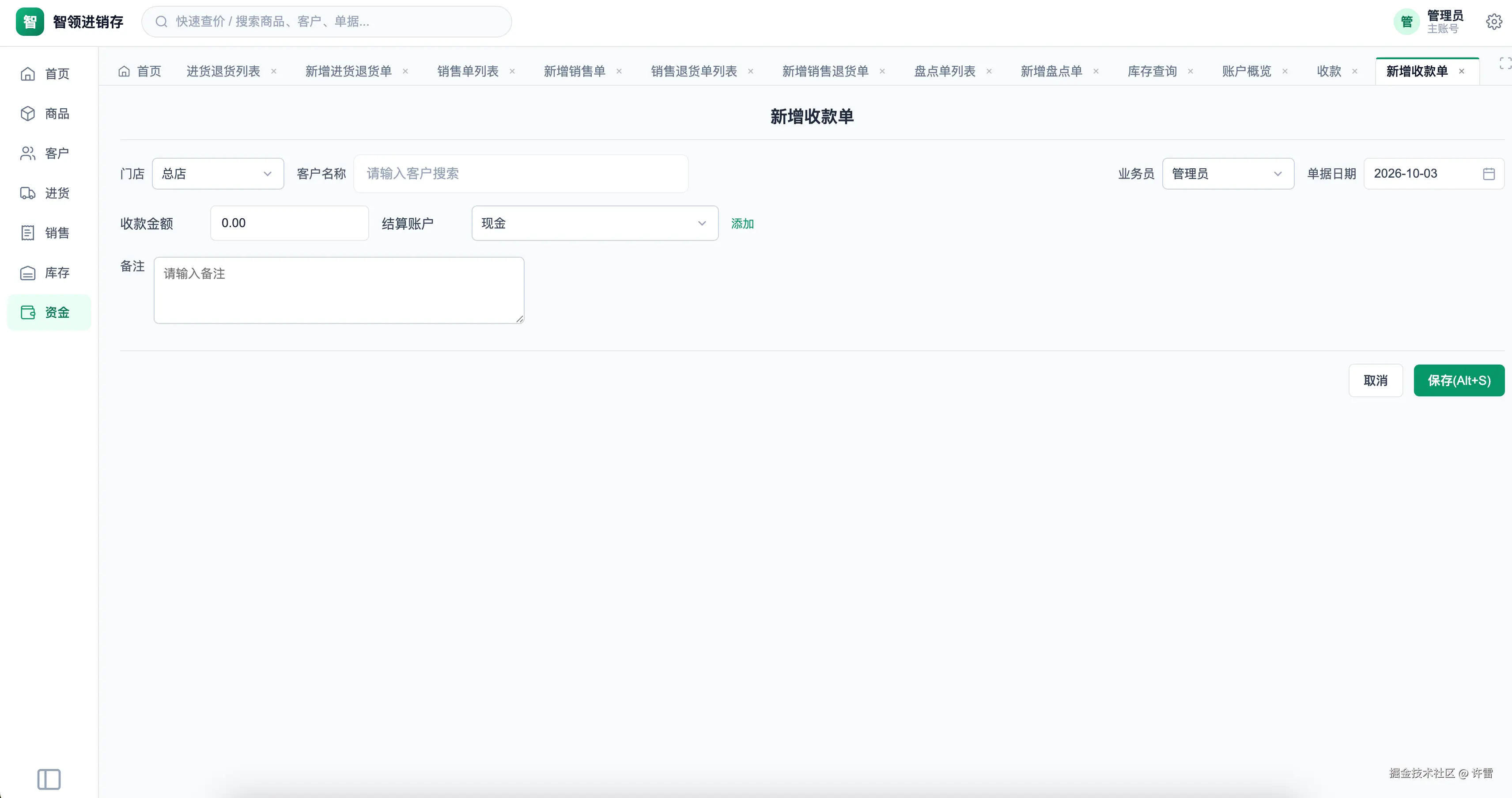Switch to the 新增销售单 tab
This screenshot has width=1512, height=798.
(x=574, y=71)
